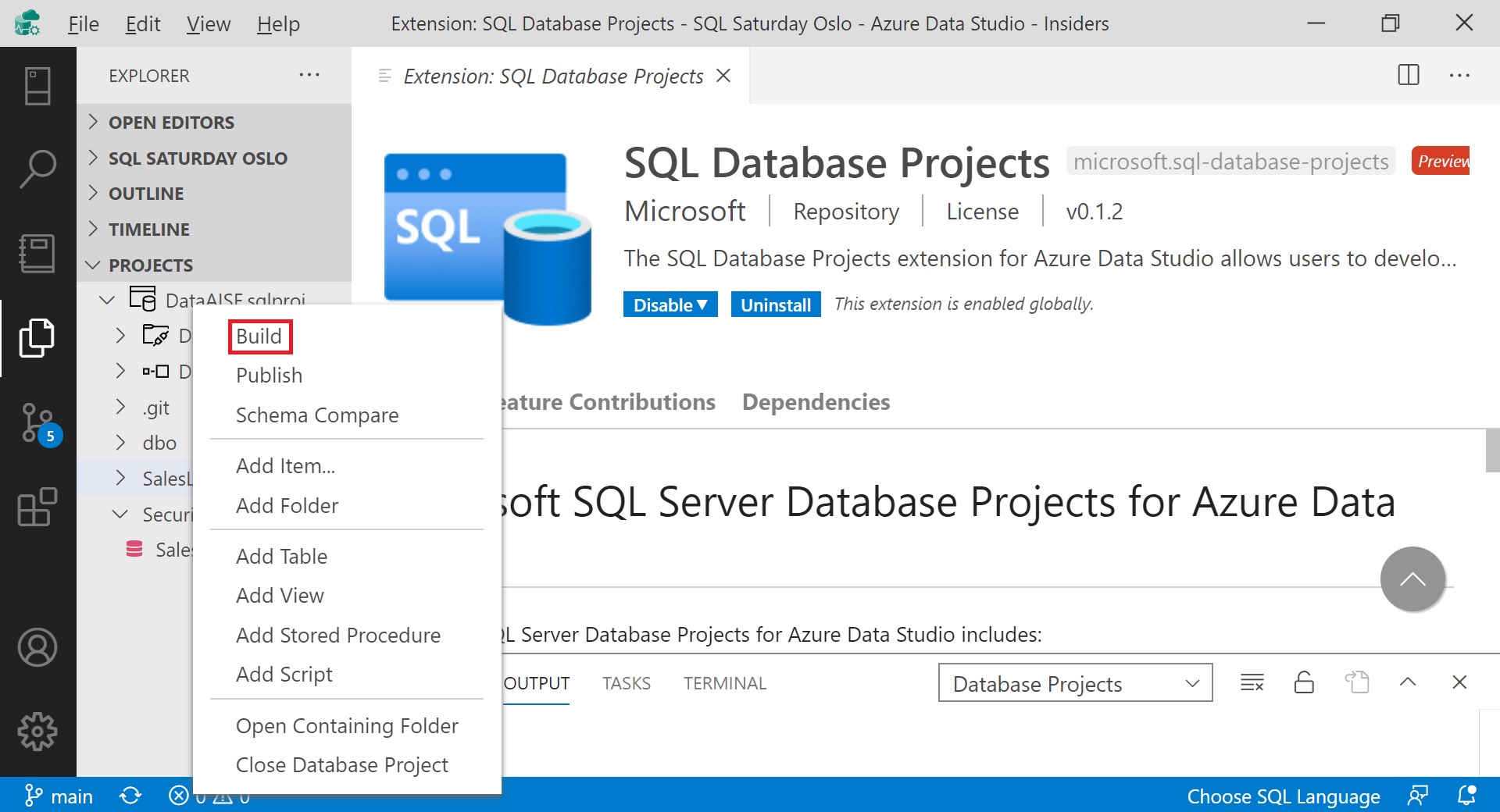Open the Accounts icon
This screenshot has height=812, width=1500.
pyautogui.click(x=37, y=647)
